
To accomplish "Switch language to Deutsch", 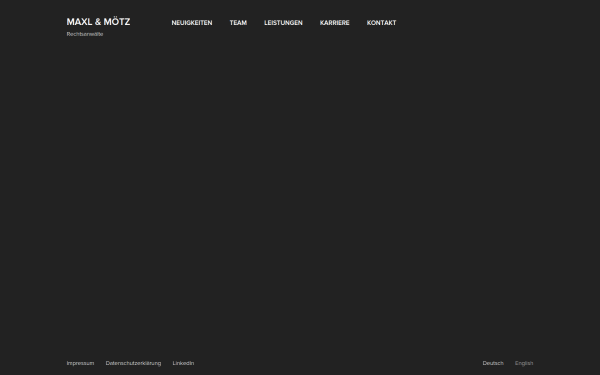I will point(493,363).
